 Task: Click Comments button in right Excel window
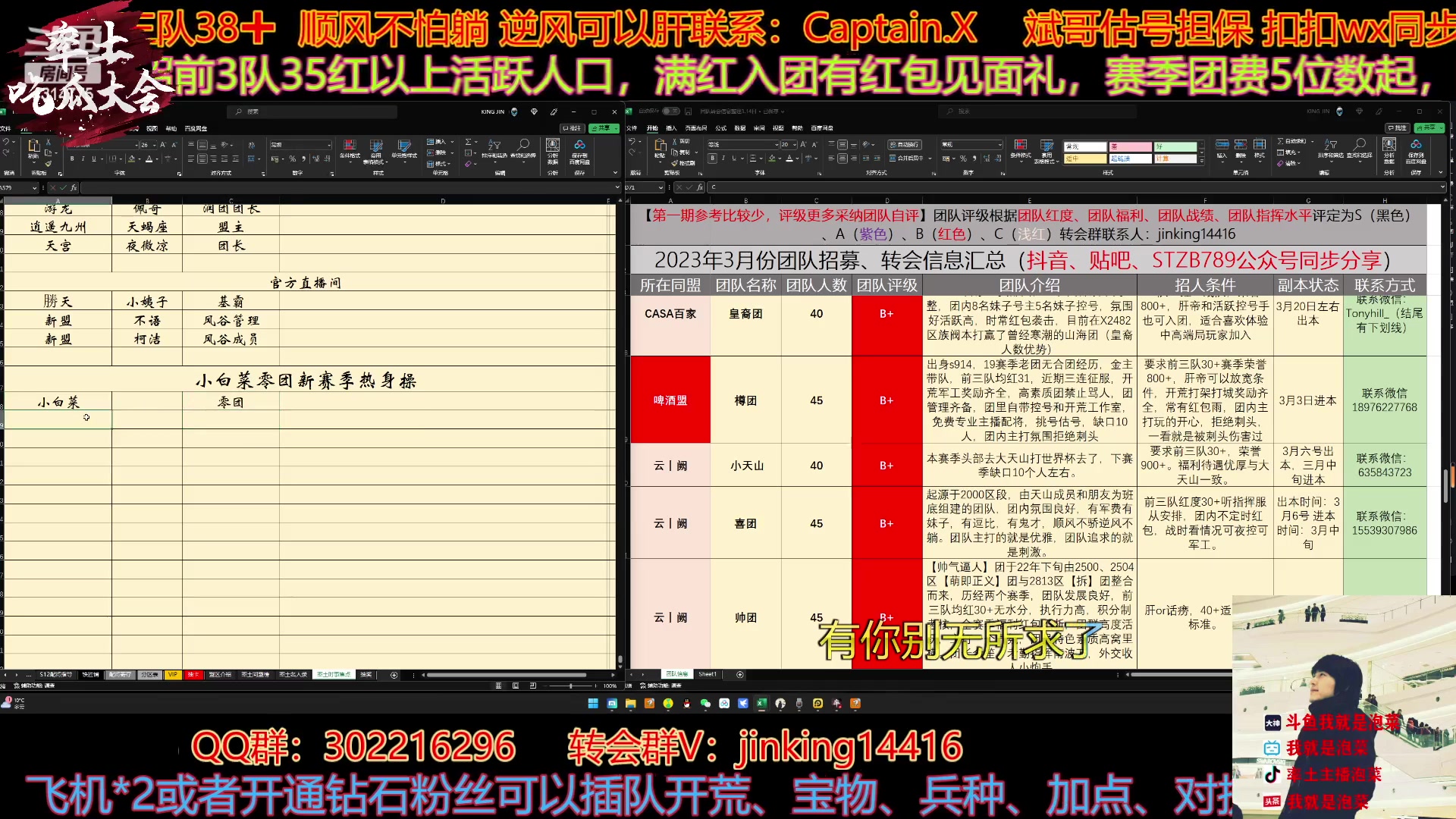point(1397,128)
